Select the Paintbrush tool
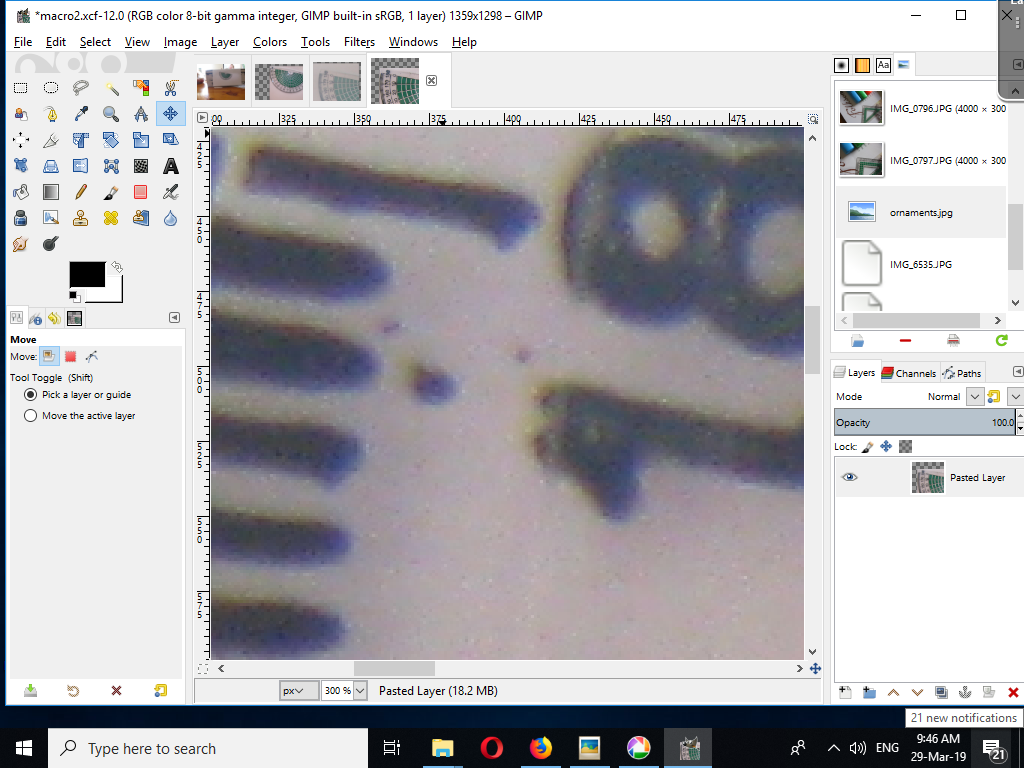 pos(111,192)
